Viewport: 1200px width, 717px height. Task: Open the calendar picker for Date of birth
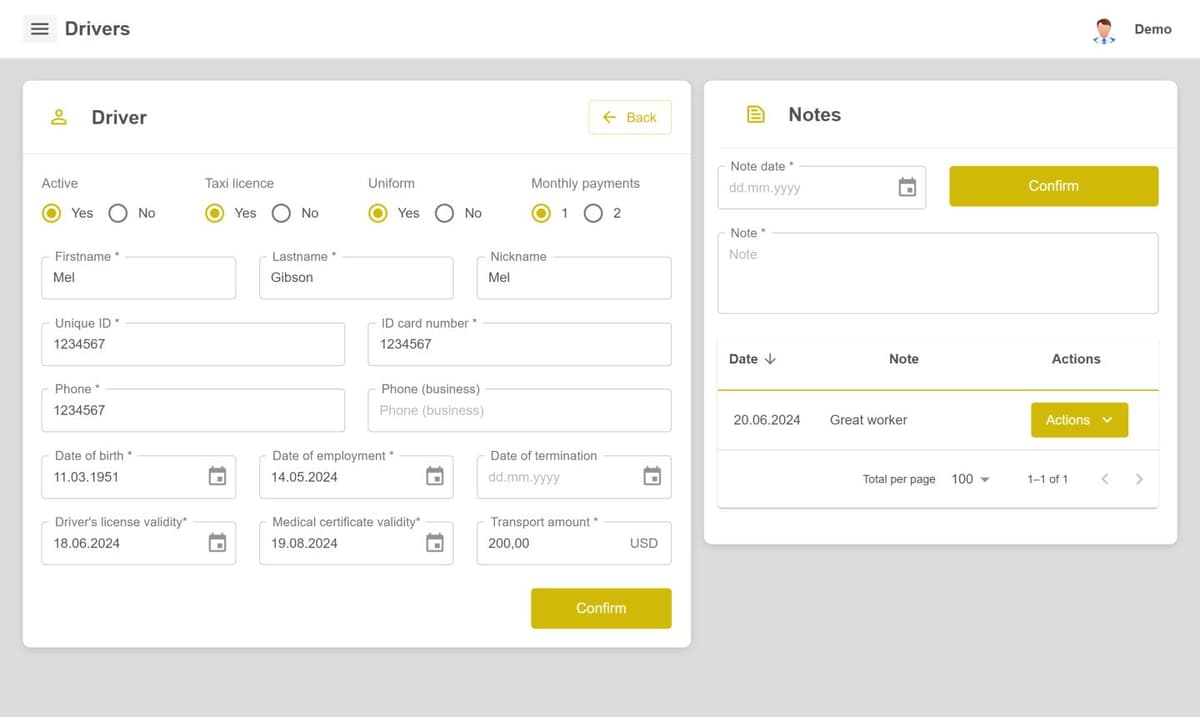tap(217, 477)
